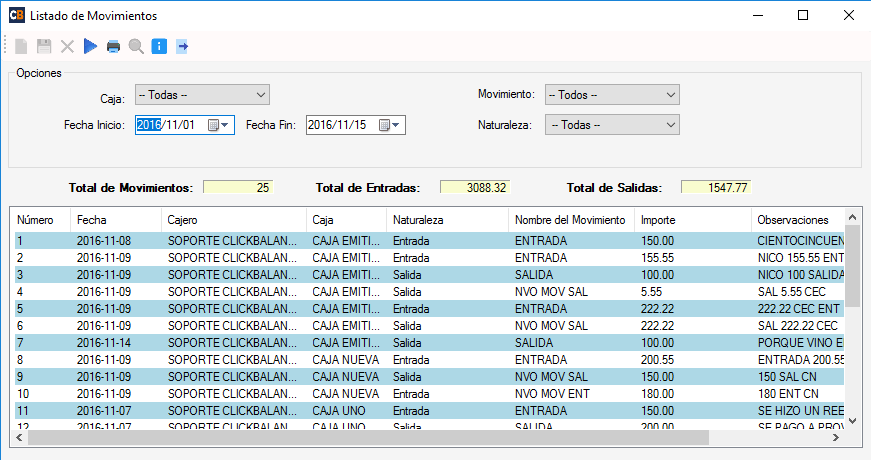Show information with the blue info icon
The height and width of the screenshot is (460, 871).
click(159, 46)
